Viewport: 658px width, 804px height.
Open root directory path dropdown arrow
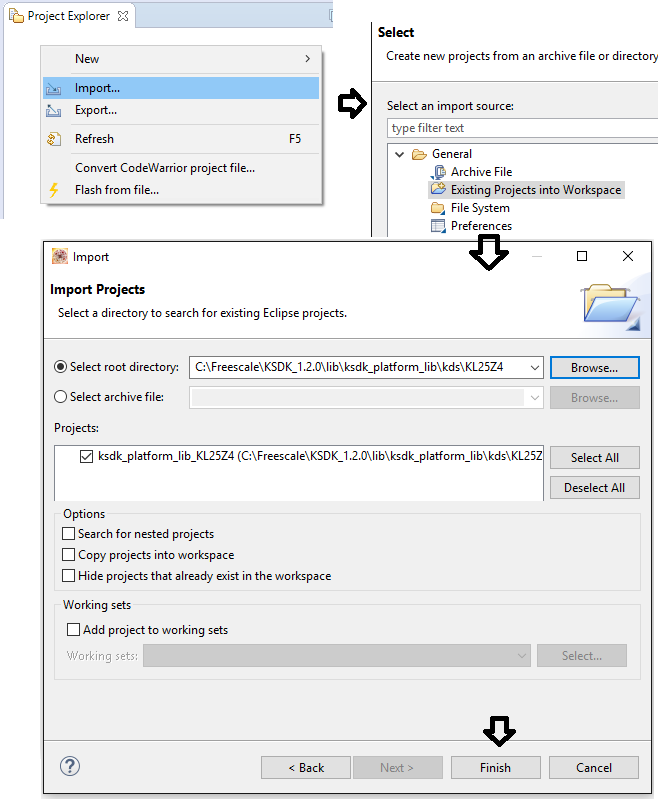click(534, 368)
